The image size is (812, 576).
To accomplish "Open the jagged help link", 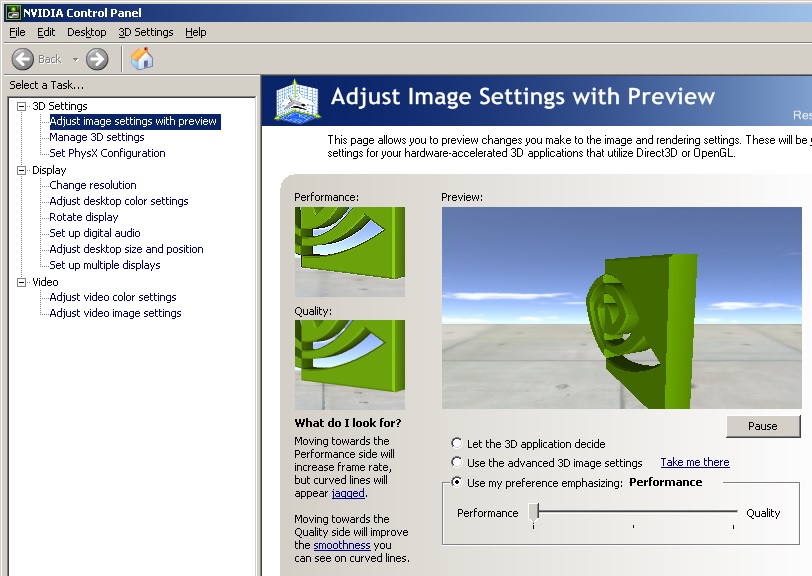I will coord(348,493).
